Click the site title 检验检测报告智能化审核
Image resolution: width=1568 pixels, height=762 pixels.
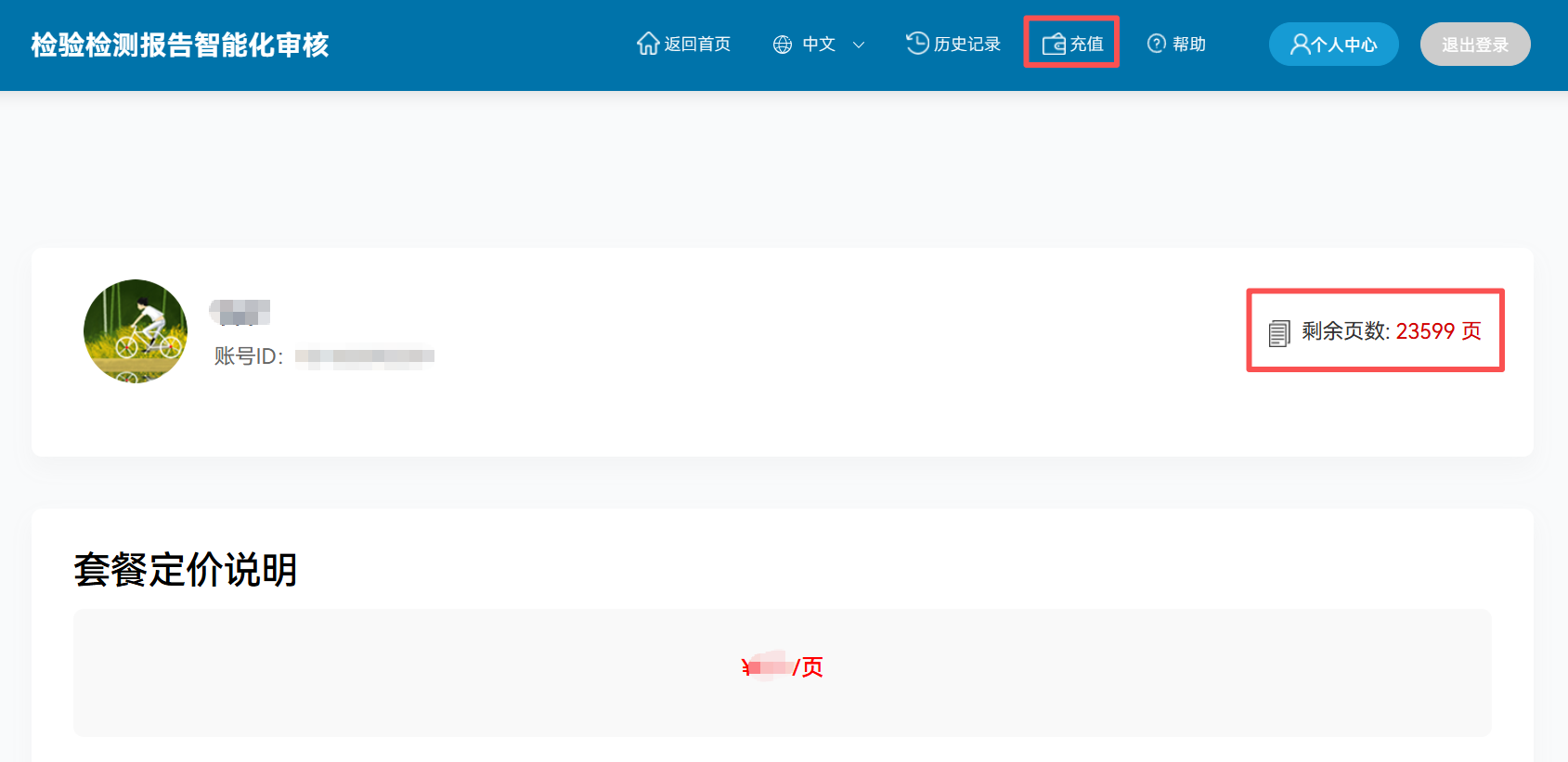pos(180,45)
